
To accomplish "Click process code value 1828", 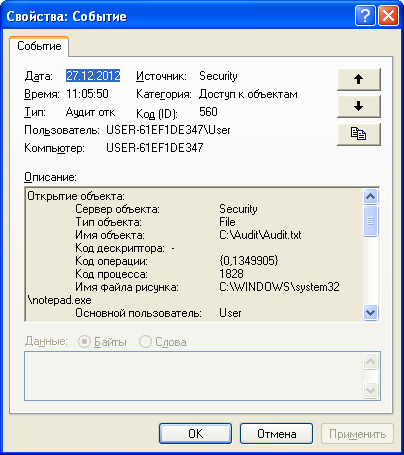I will click(231, 274).
